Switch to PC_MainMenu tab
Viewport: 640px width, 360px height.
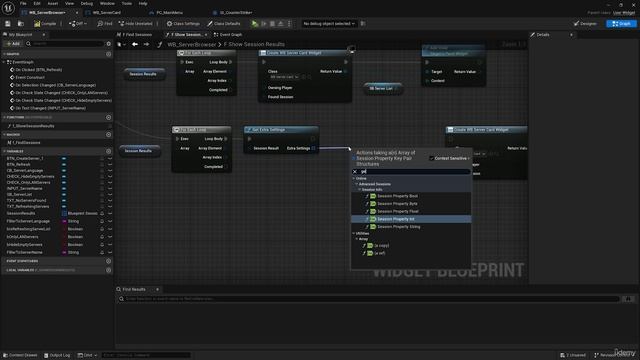click(169, 13)
